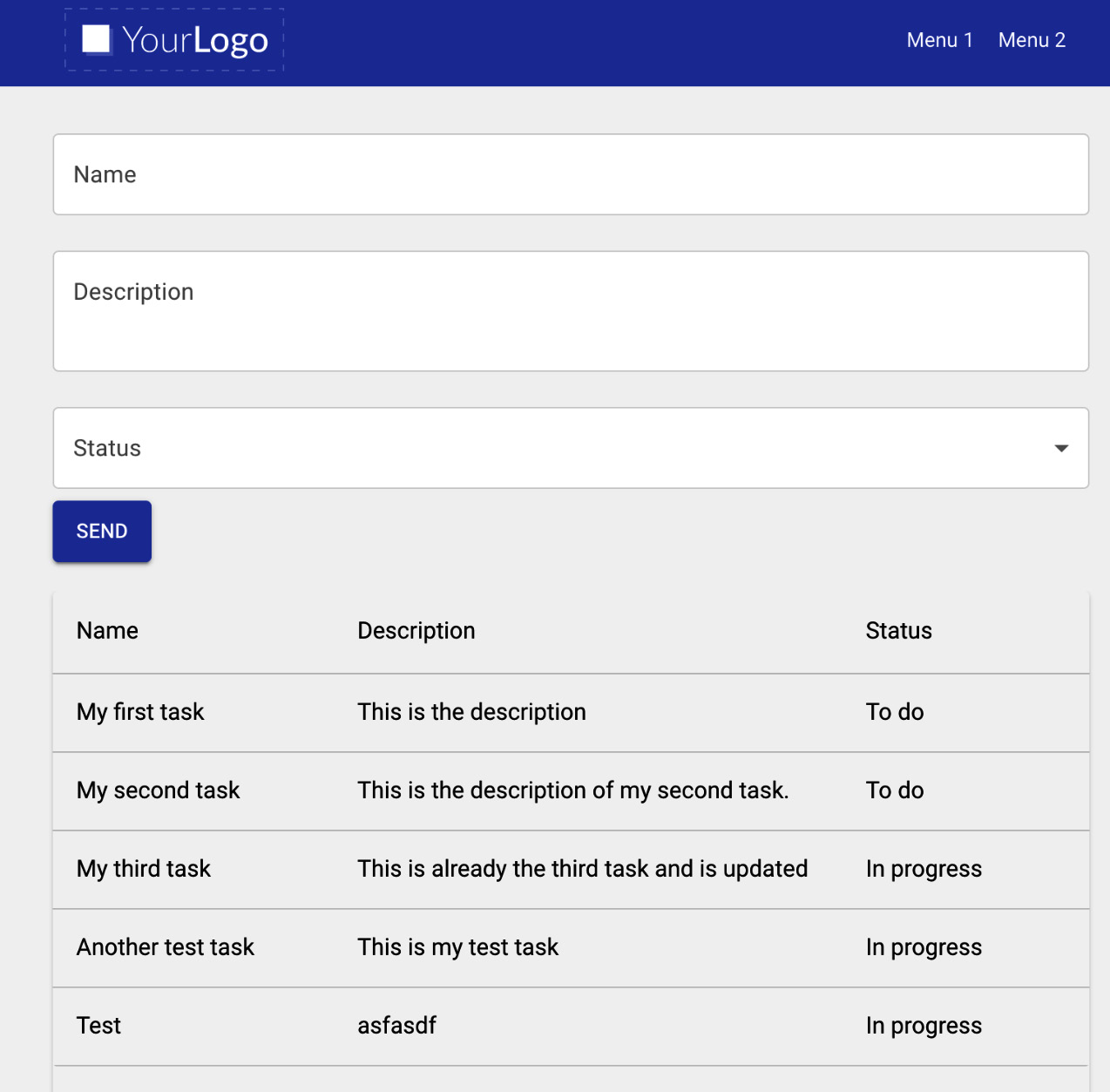1110x1092 pixels.
Task: Click 'This is the description' cell
Action: [x=471, y=712]
